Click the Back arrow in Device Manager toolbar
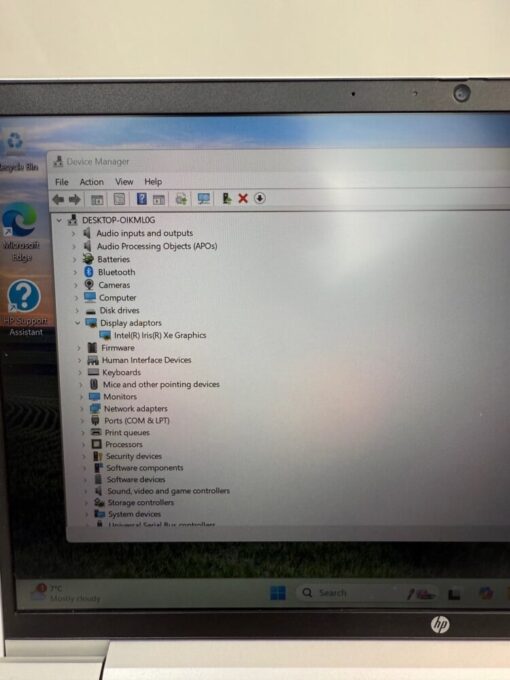This screenshot has width=510, height=680. click(x=58, y=199)
